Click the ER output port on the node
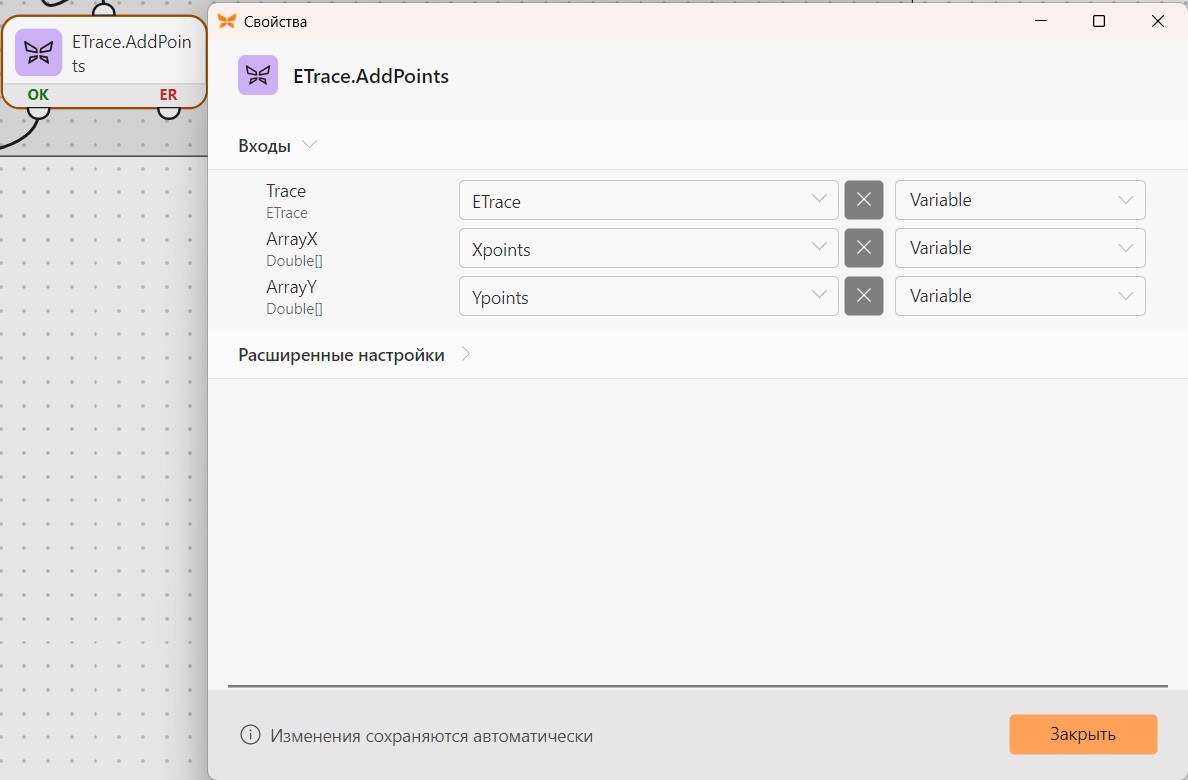Image resolution: width=1188 pixels, height=780 pixels. click(x=168, y=111)
